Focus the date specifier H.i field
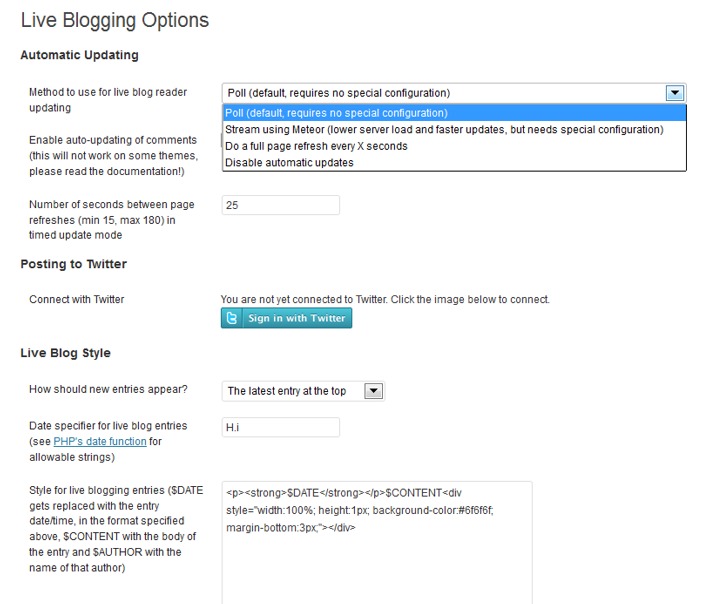703x604 pixels. point(281,427)
